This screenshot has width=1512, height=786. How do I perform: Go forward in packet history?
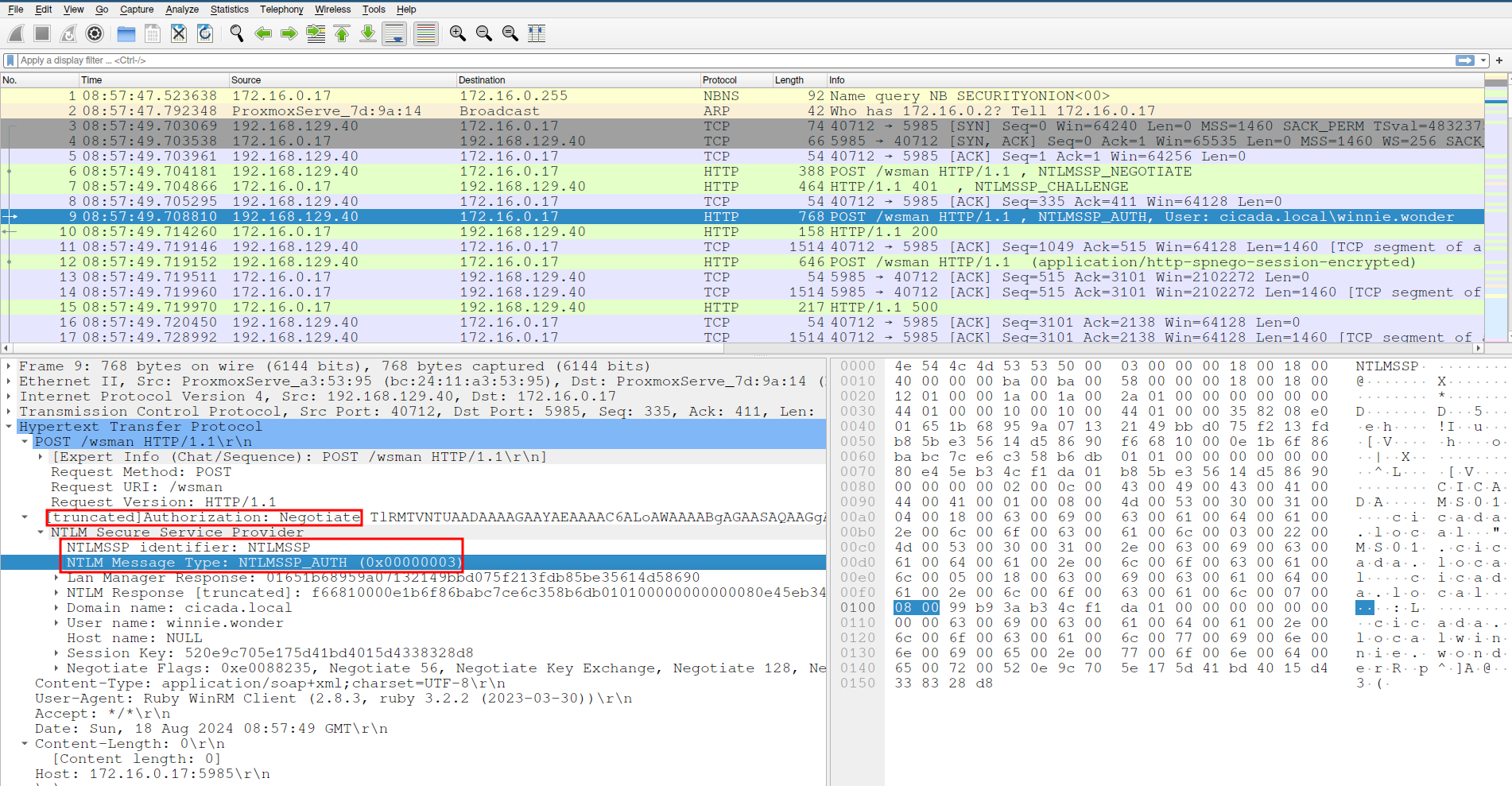289,33
